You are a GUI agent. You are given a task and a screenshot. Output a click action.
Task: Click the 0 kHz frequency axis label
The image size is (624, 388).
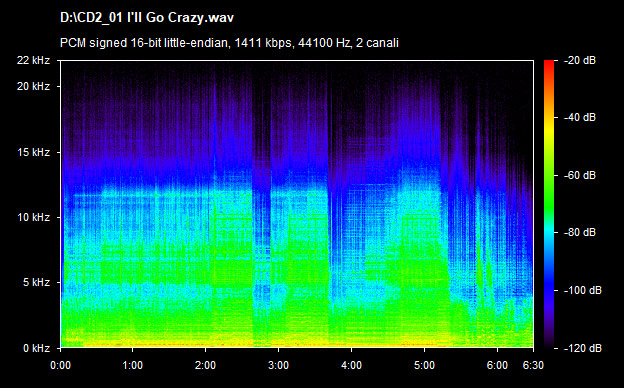(36, 348)
